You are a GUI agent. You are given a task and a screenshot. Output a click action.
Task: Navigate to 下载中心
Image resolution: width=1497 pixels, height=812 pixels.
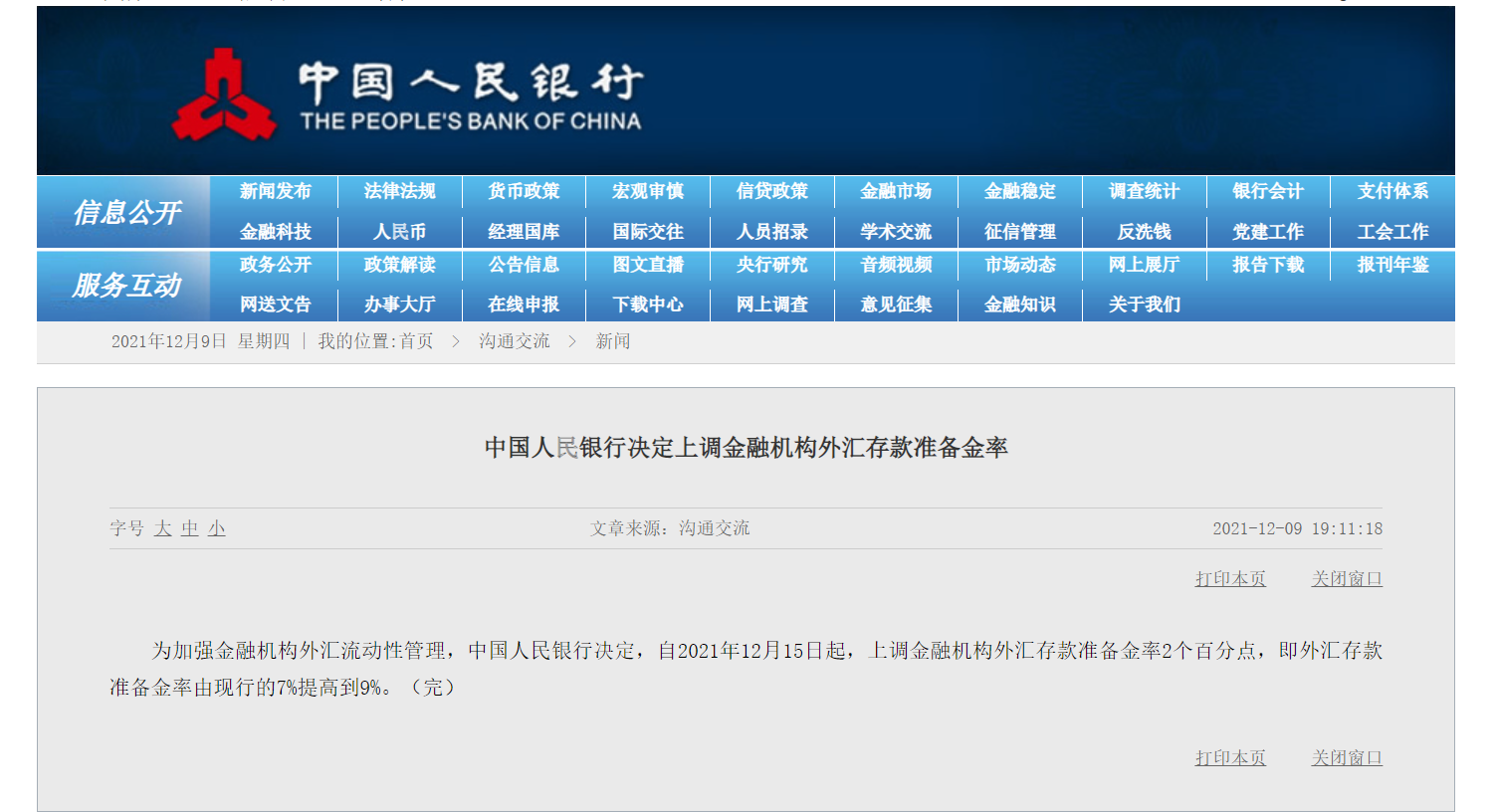(x=648, y=304)
